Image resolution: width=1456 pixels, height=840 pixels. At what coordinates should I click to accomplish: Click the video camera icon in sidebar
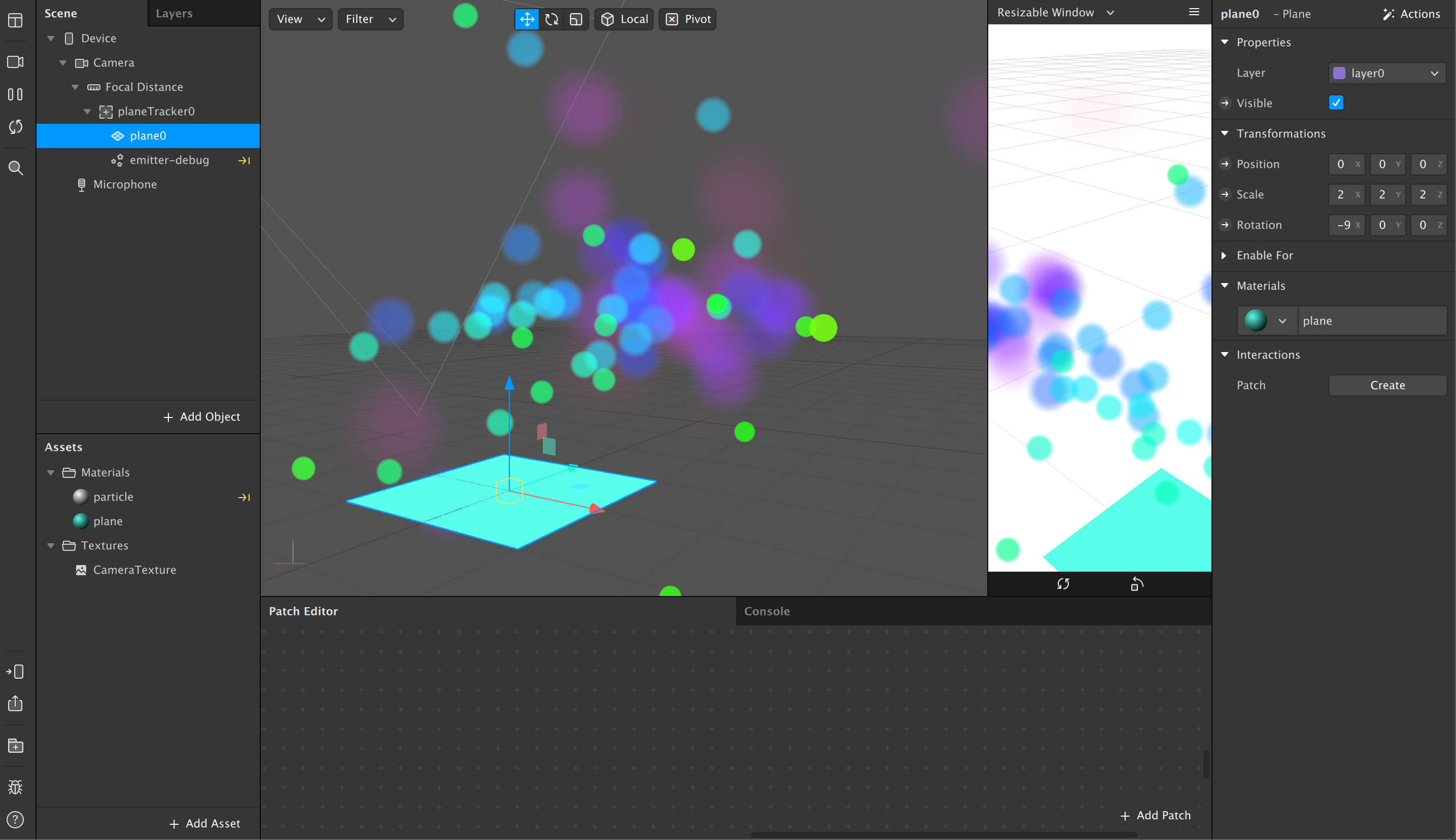click(16, 62)
